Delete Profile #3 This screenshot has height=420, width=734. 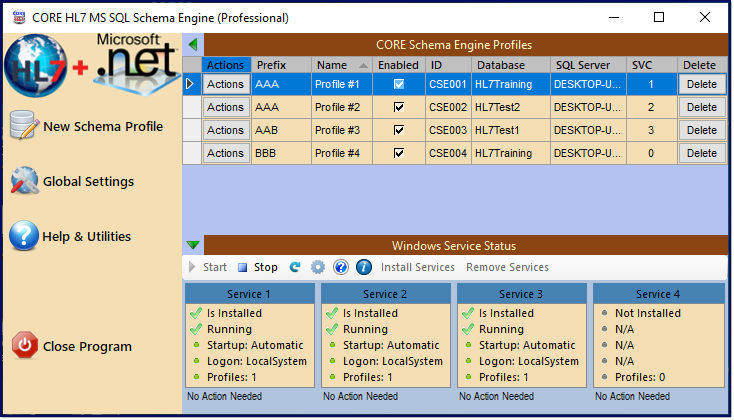click(702, 130)
